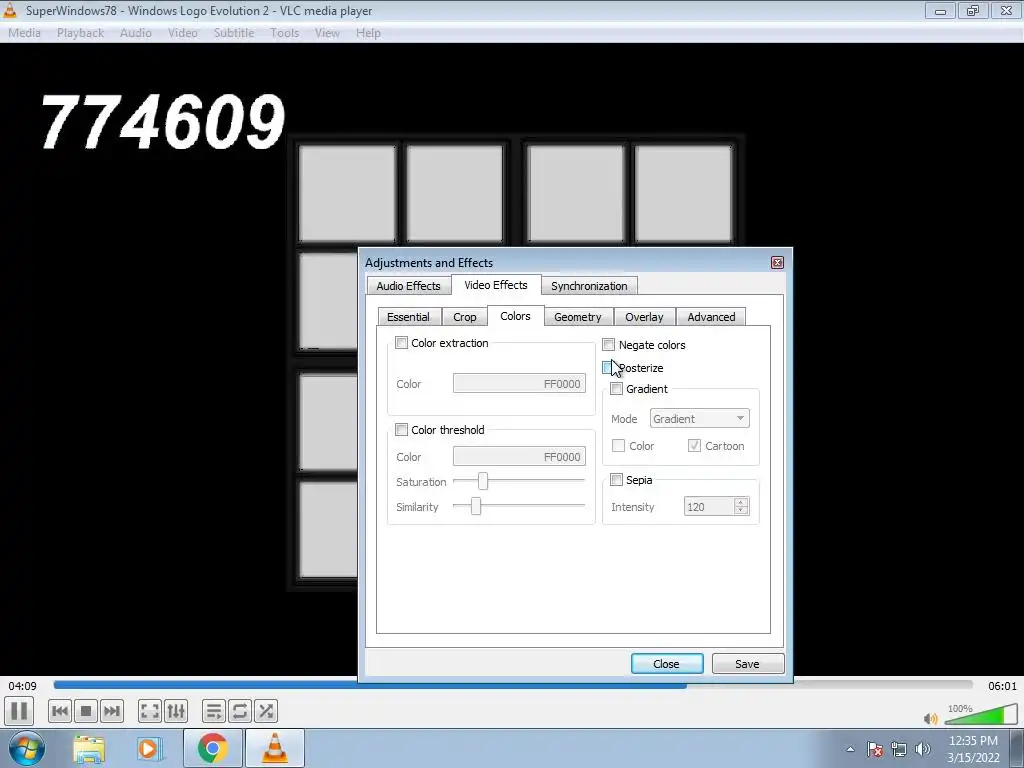Open the Audio menu

[135, 33]
